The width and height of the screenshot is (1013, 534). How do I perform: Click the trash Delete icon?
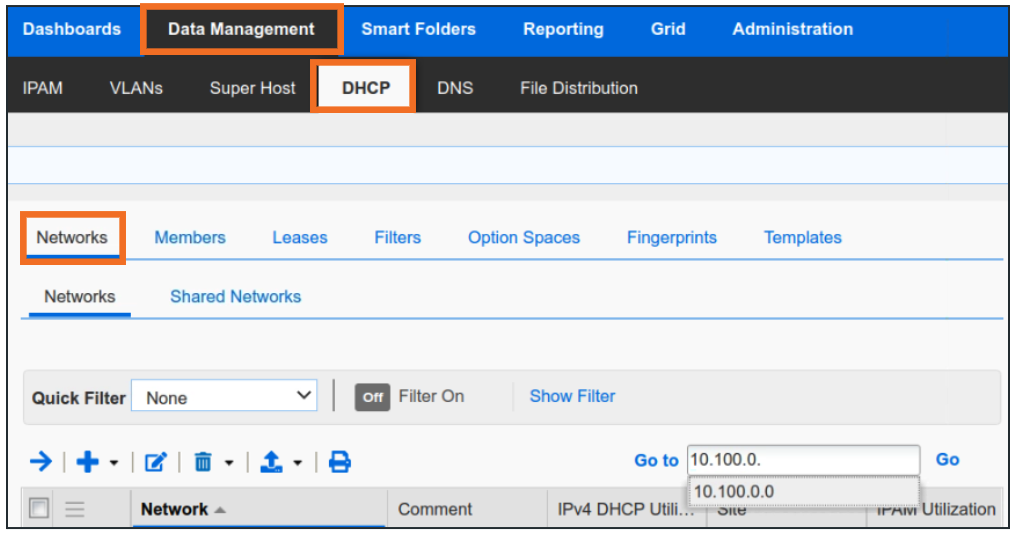click(203, 461)
